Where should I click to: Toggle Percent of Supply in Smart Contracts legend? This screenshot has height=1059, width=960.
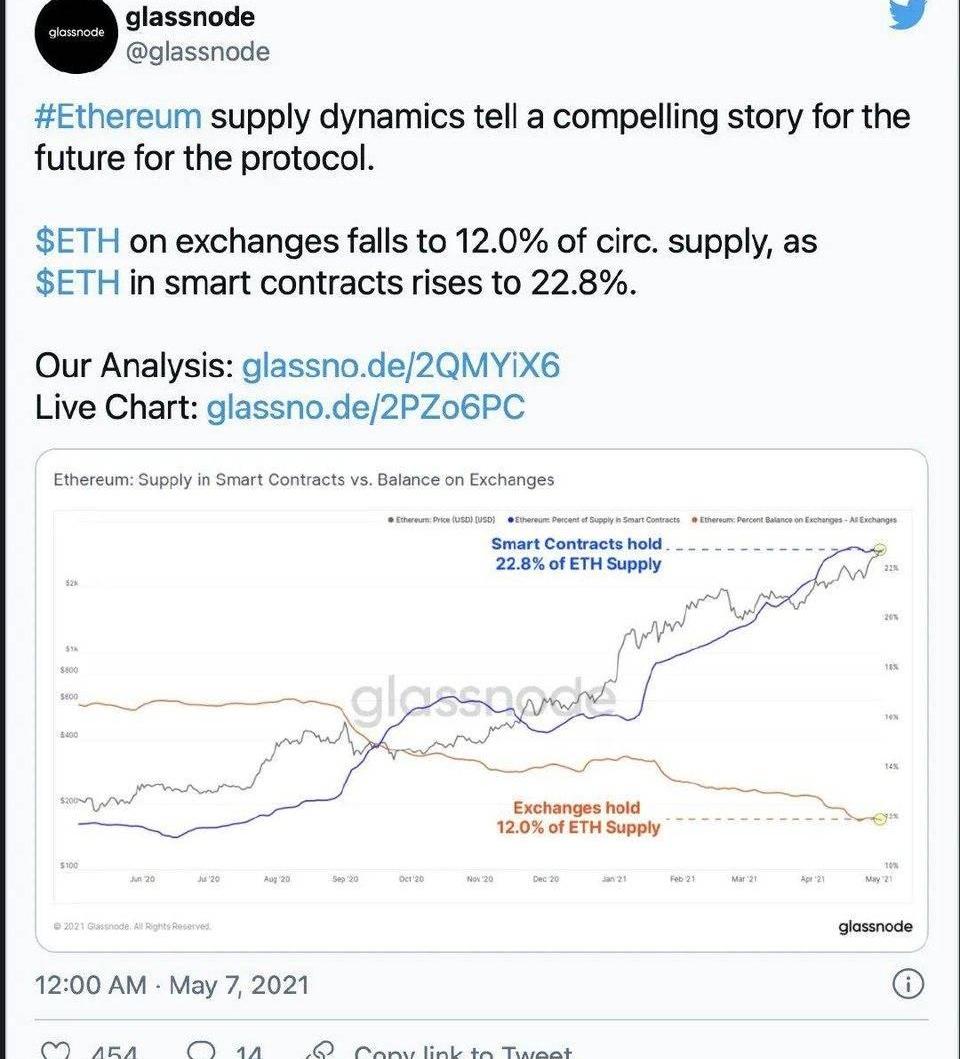point(594,520)
